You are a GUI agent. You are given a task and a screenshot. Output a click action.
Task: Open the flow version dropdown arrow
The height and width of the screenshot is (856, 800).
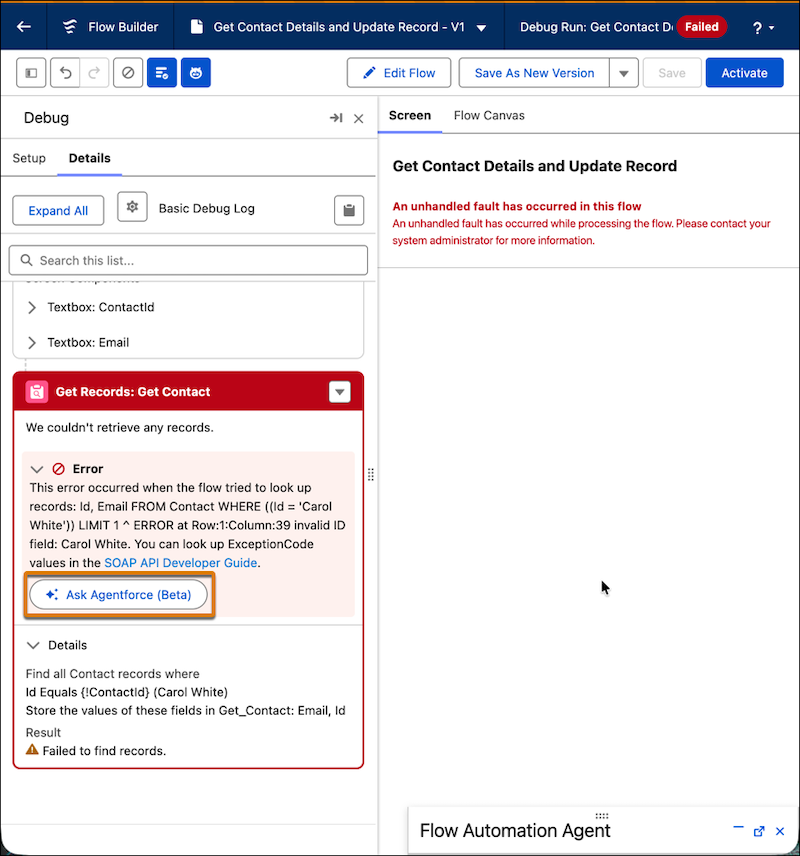click(x=481, y=28)
